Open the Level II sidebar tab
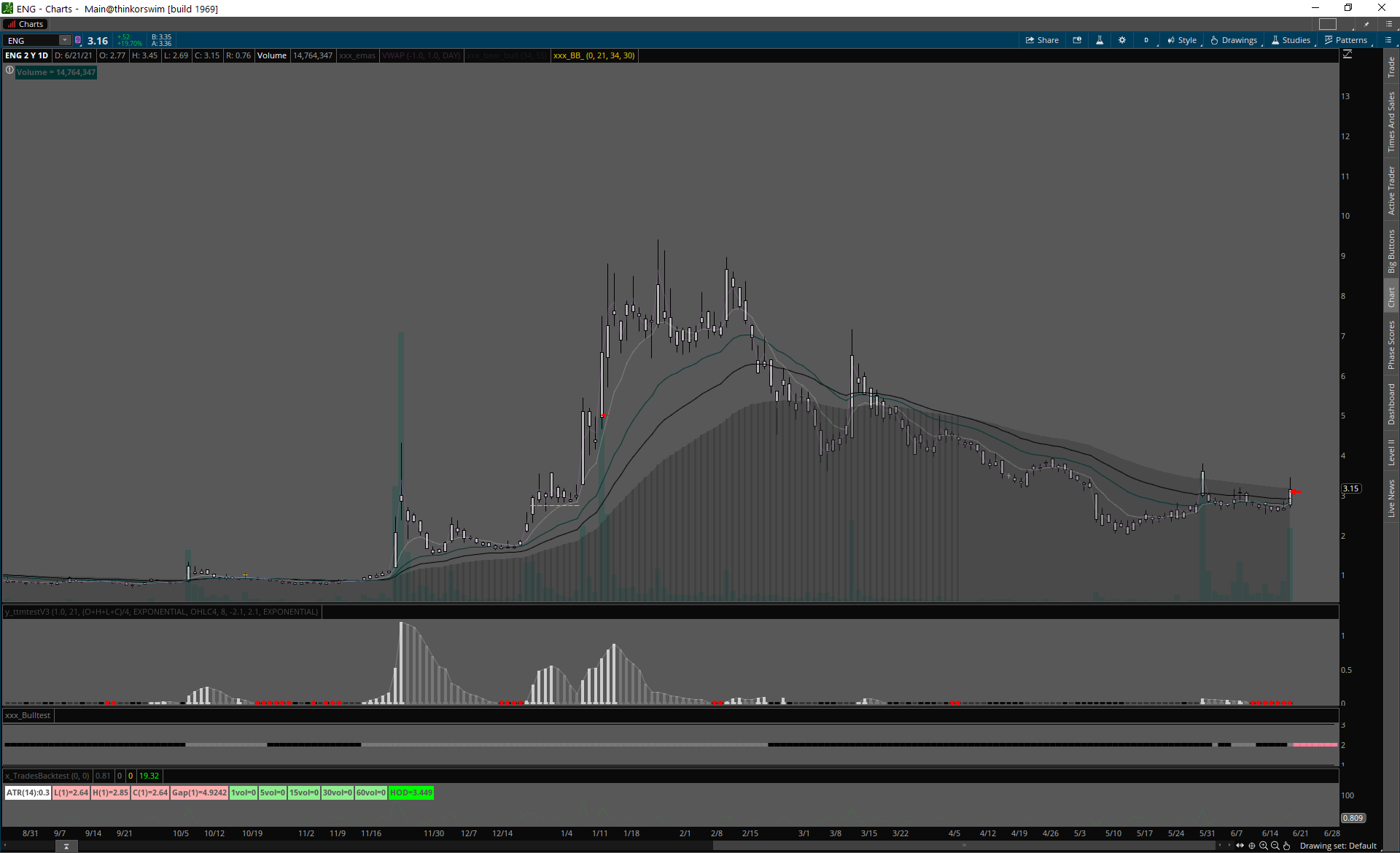 tap(1391, 452)
